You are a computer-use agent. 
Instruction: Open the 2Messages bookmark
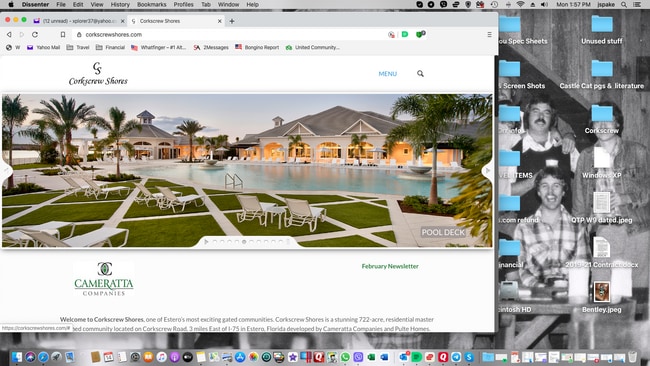211,47
